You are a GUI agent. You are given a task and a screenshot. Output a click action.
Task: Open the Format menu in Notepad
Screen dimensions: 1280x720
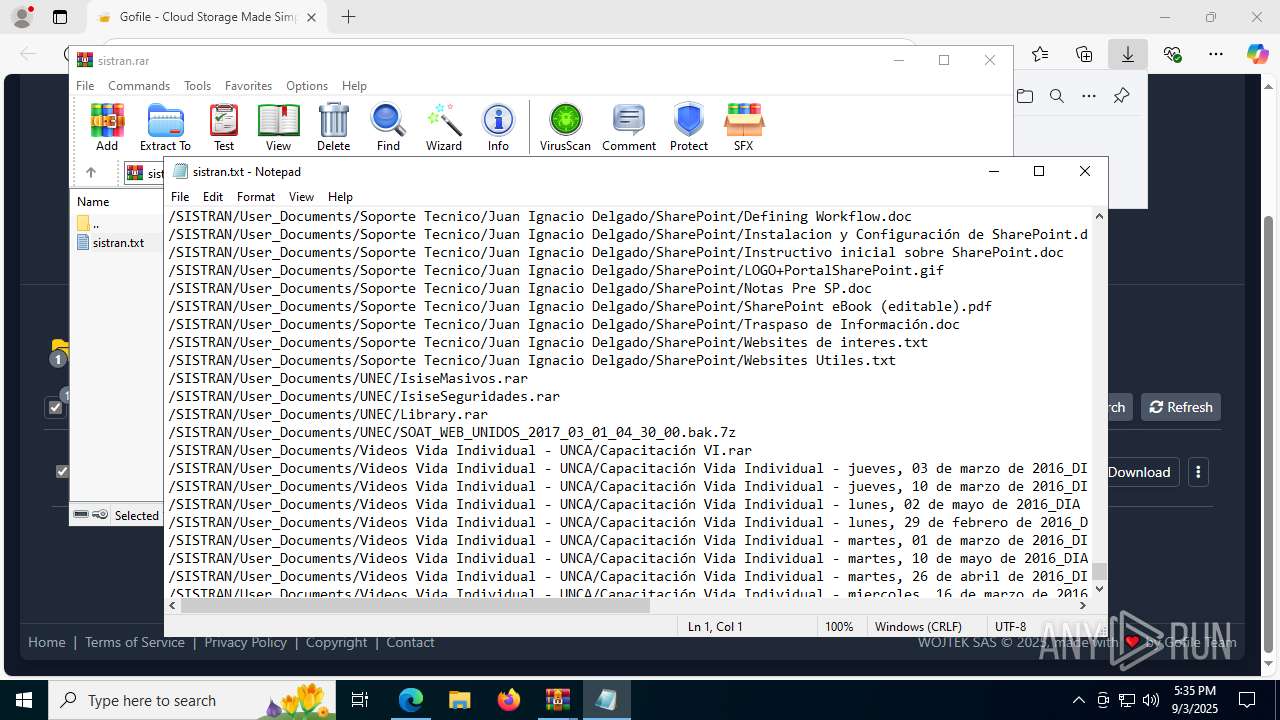[x=256, y=197]
